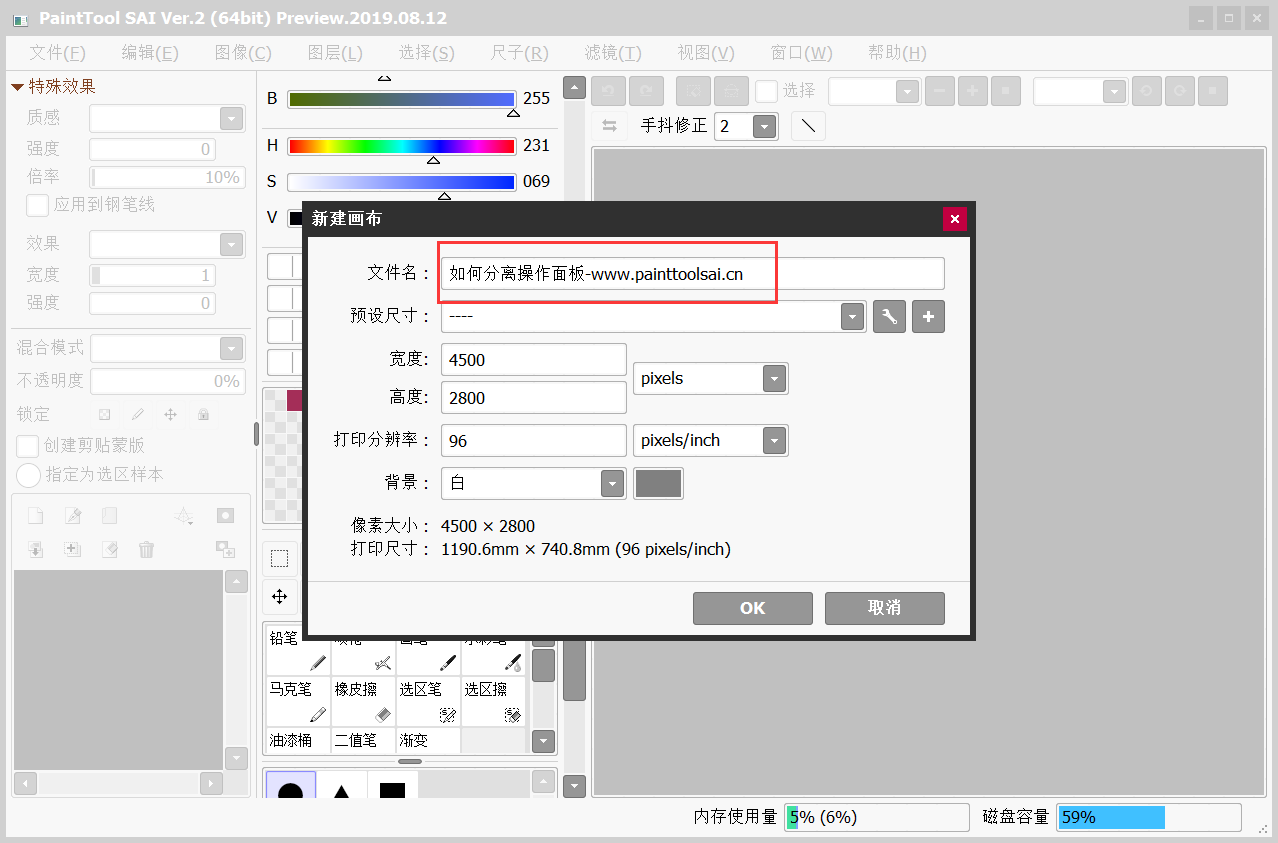Click the S saturation slider bar

[401, 182]
